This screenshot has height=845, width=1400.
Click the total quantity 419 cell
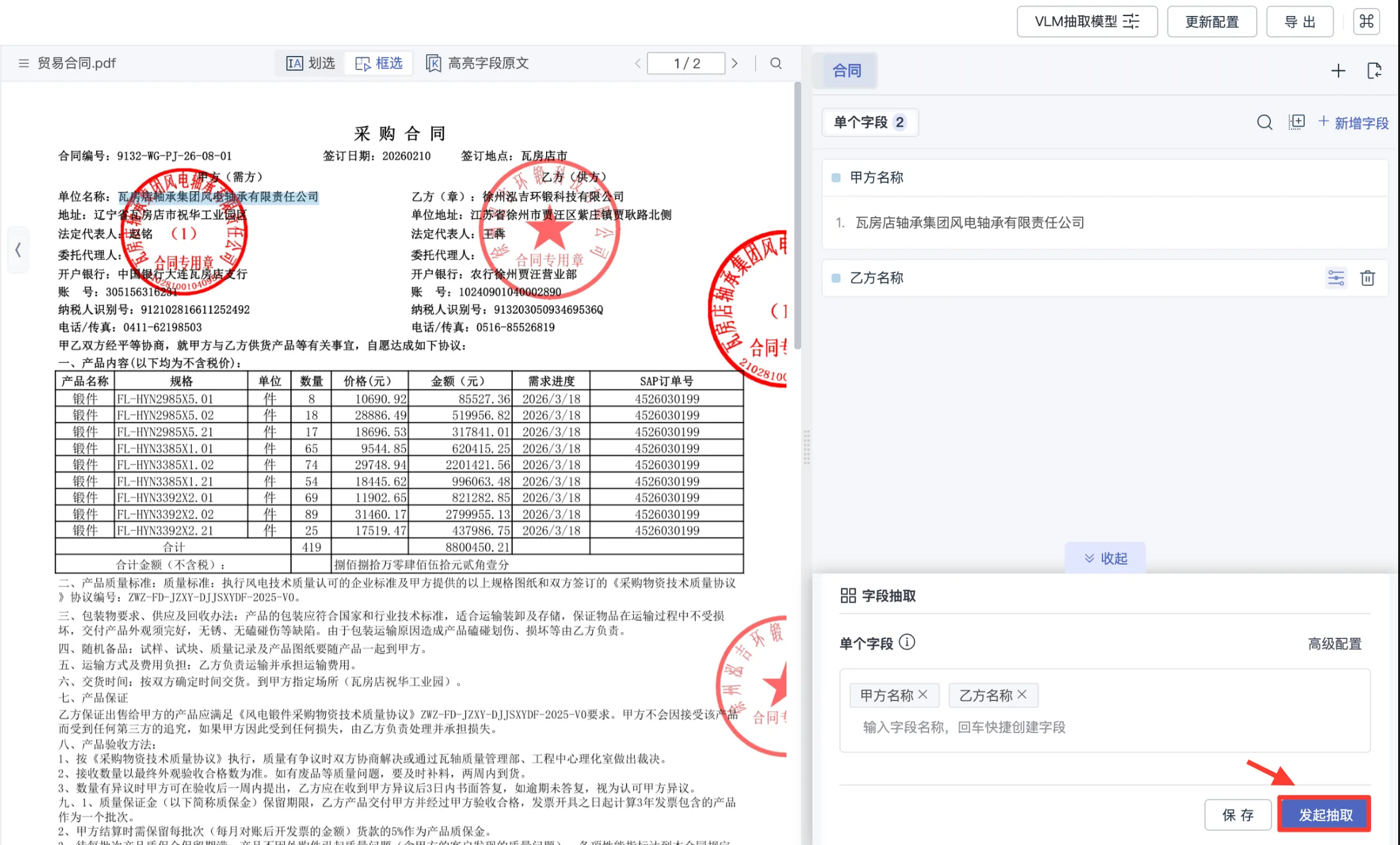tap(311, 547)
